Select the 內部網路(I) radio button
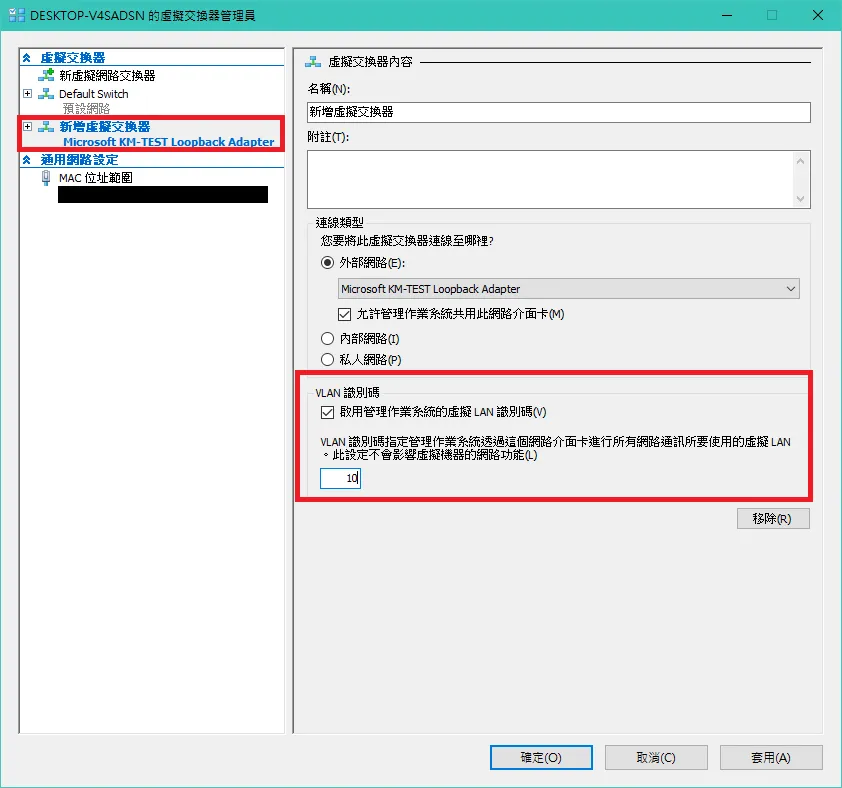Image resolution: width=842 pixels, height=788 pixels. (x=327, y=338)
